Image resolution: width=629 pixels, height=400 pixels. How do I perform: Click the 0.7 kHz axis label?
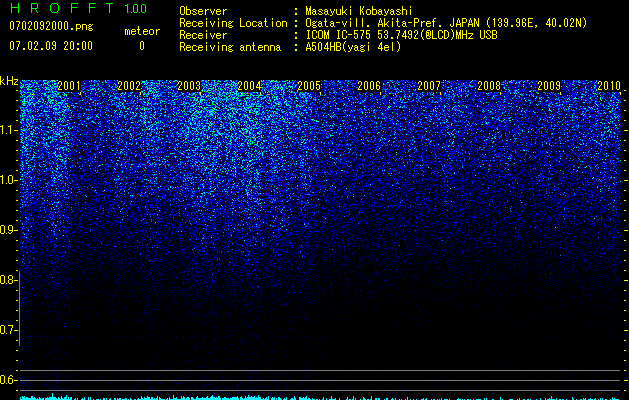(x=7, y=330)
